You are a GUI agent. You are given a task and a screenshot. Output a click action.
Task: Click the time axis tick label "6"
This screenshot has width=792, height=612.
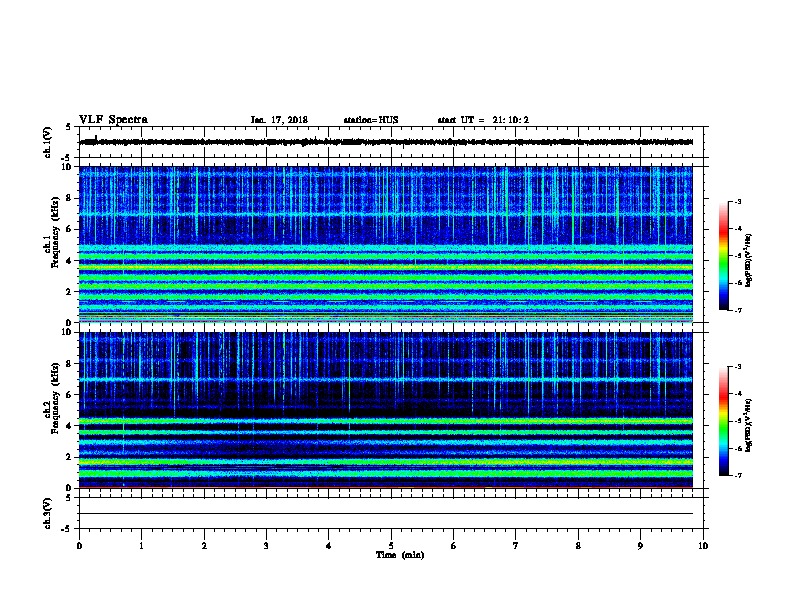[x=454, y=546]
